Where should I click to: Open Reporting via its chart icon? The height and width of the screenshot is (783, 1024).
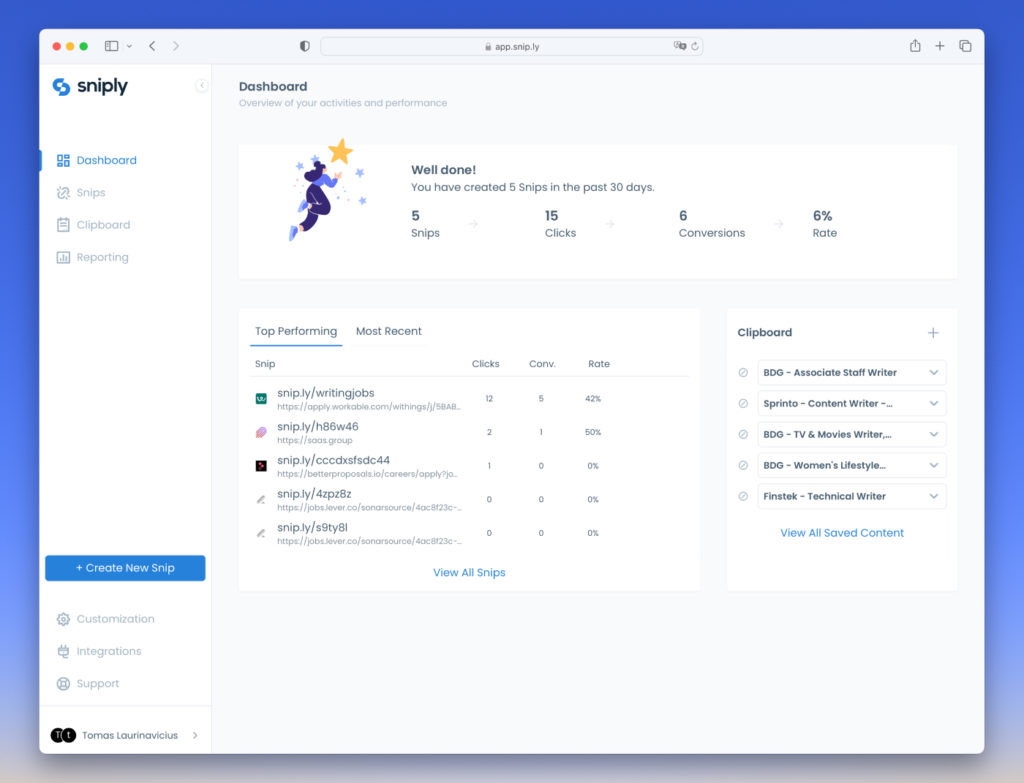[x=63, y=257]
